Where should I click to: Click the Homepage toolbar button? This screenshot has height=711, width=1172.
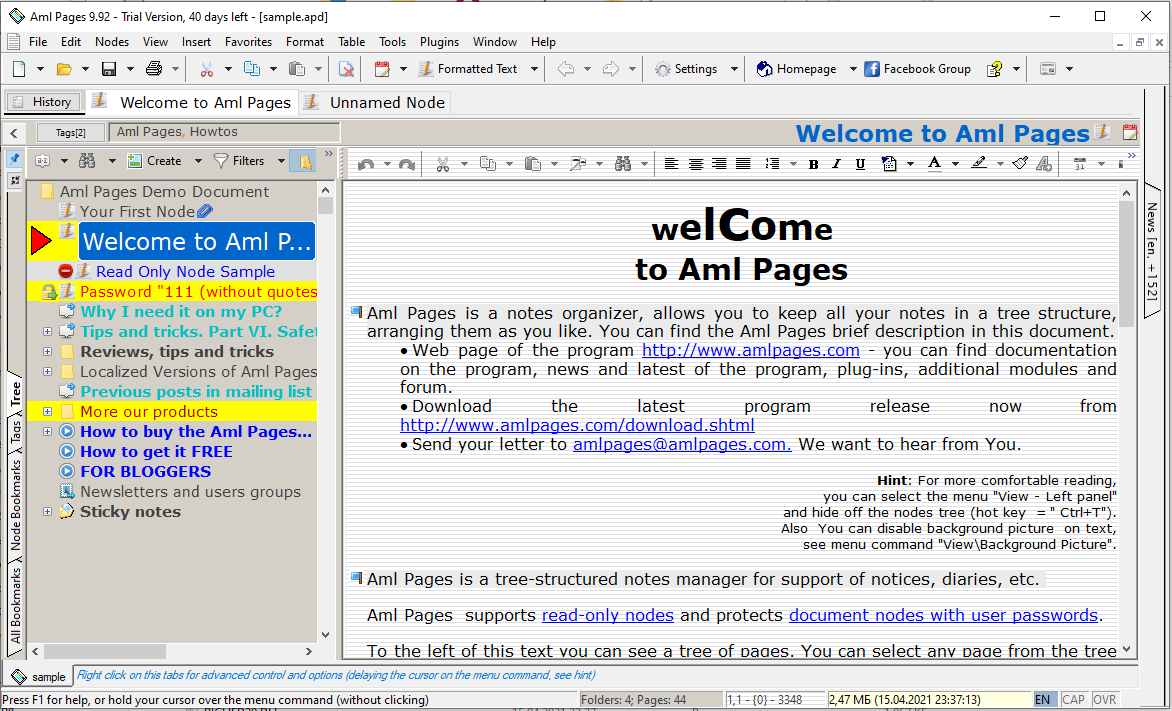point(797,69)
